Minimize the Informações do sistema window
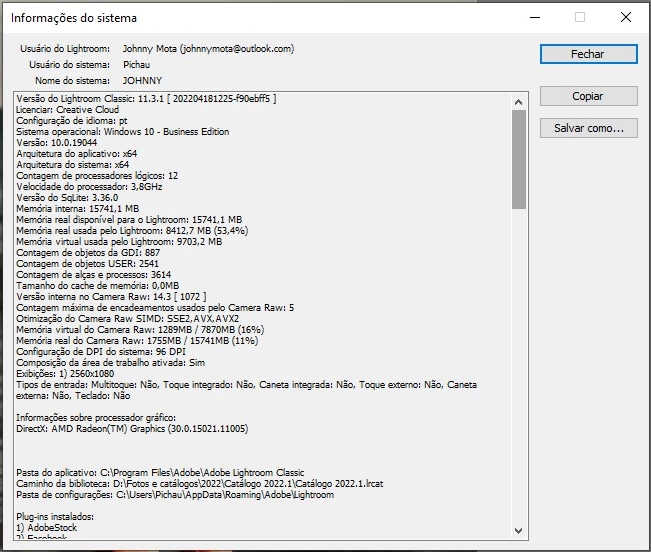This screenshot has width=651, height=552. click(535, 17)
